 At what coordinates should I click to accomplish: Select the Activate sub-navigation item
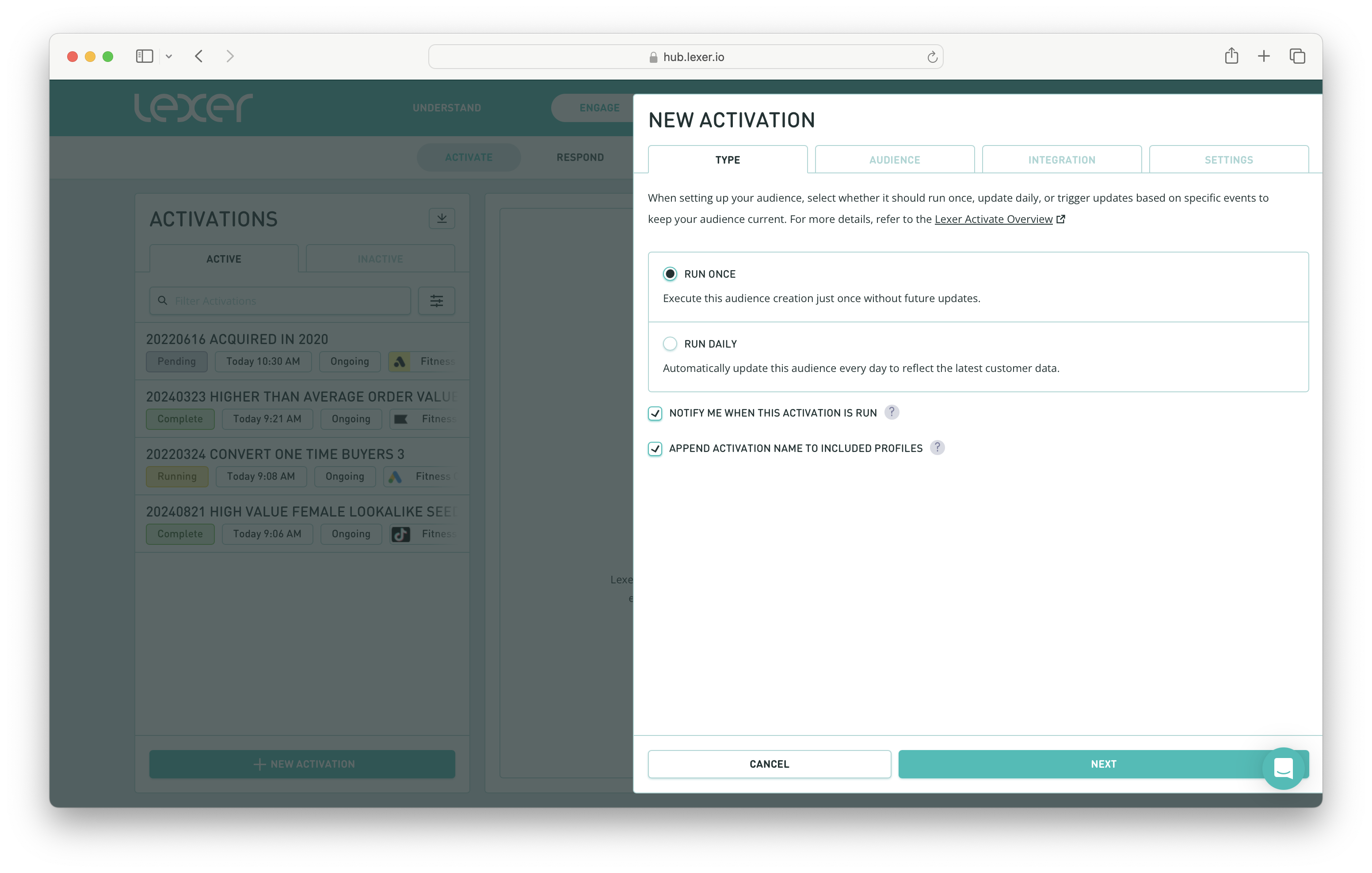469,157
